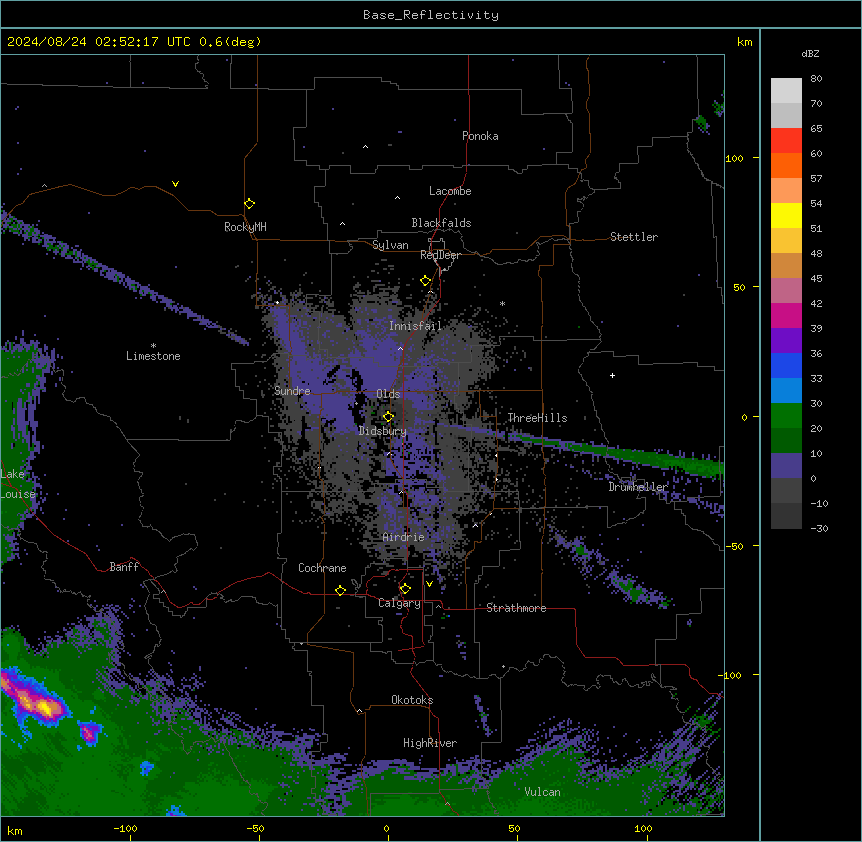Click the Strathmore label
This screenshot has width=862, height=842.
[x=516, y=608]
